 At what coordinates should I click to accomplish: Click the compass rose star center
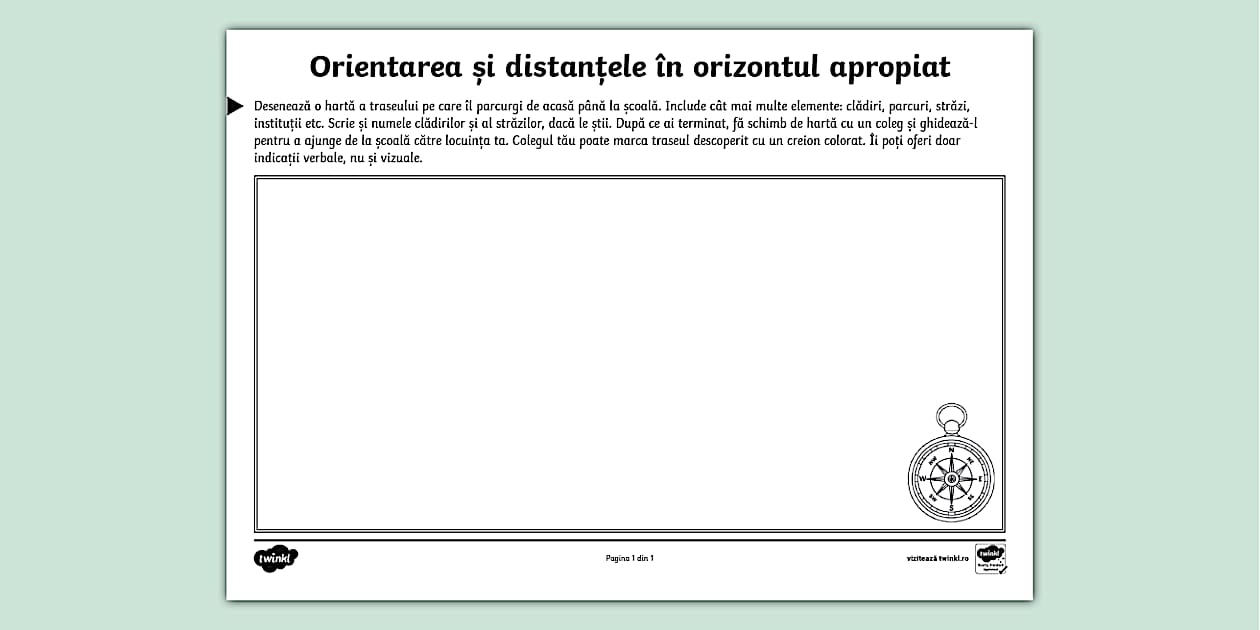click(952, 479)
